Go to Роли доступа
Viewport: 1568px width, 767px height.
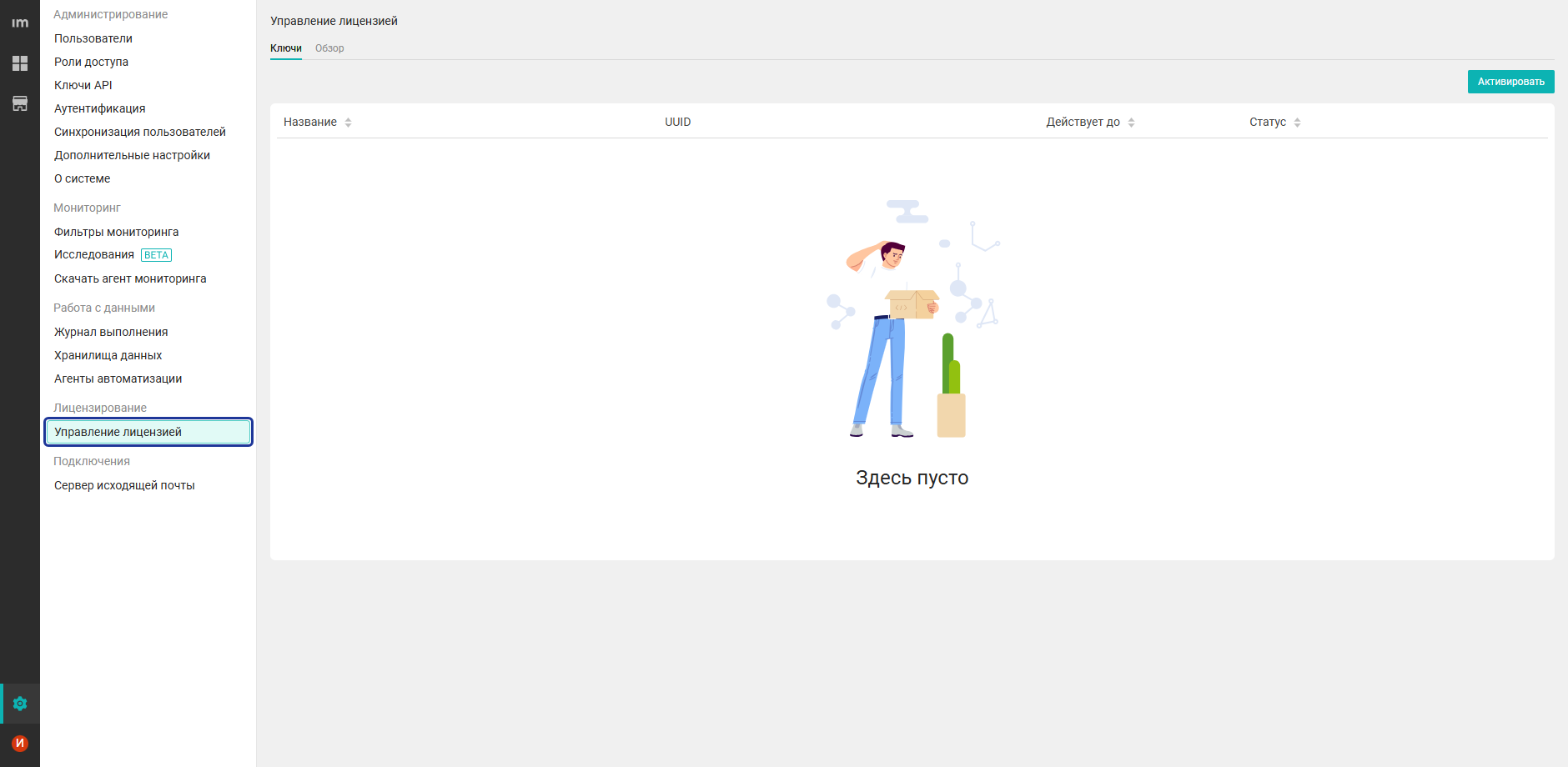91,62
